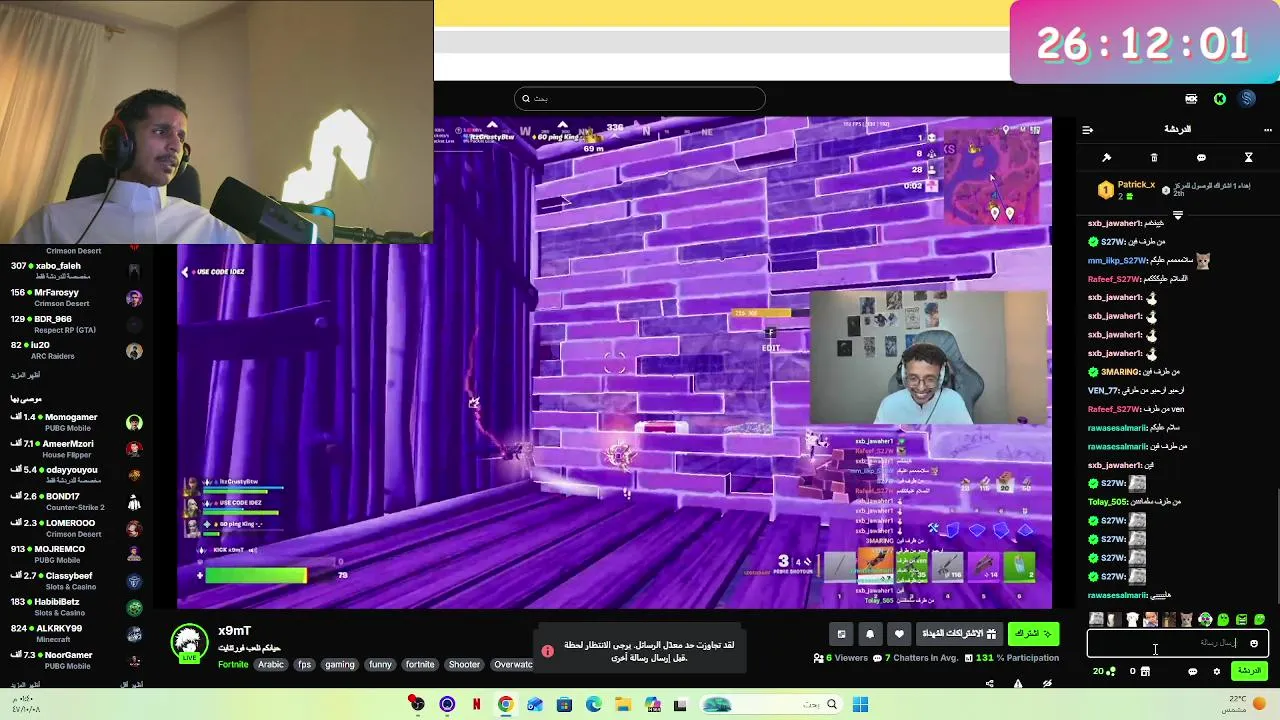Click sxb_jawaher1 username in first chat message
This screenshot has width=1280, height=720.
(1114, 223)
